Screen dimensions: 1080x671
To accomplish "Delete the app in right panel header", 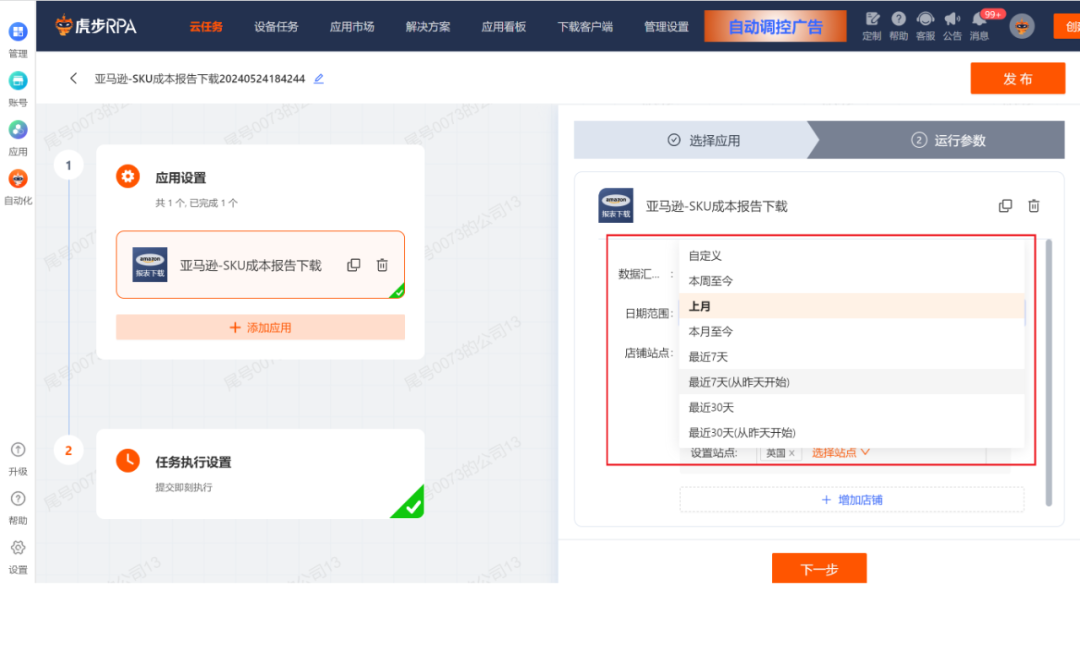I will pyautogui.click(x=1033, y=205).
